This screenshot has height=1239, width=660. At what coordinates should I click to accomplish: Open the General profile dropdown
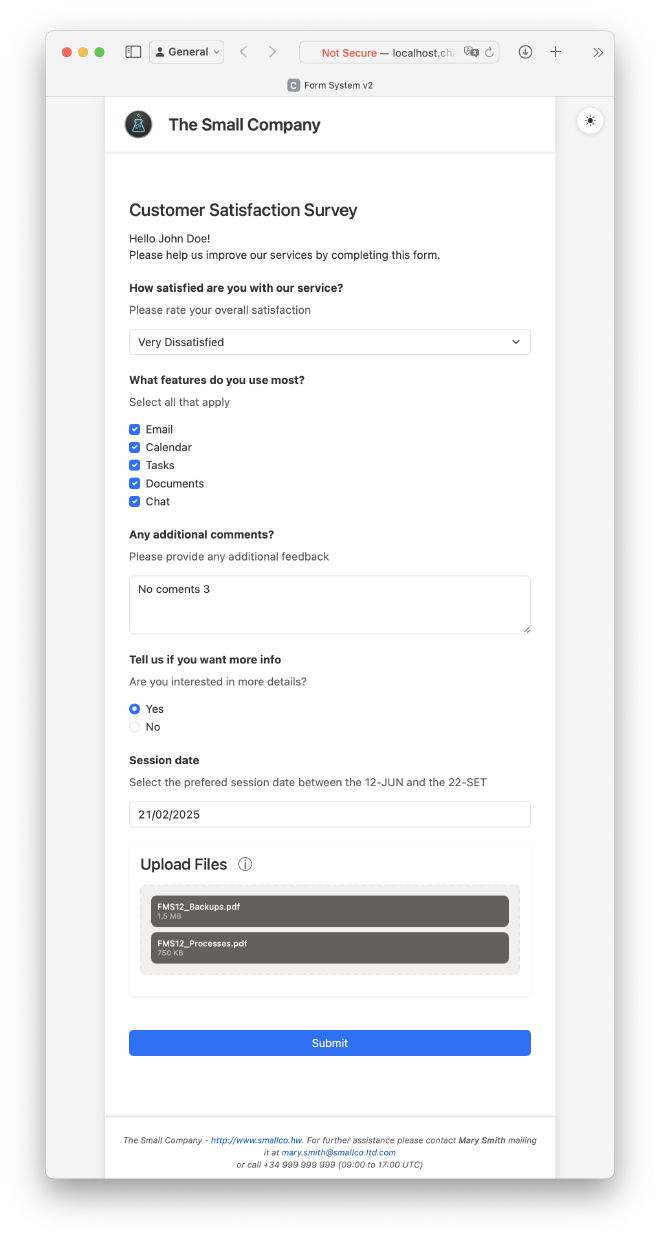[x=186, y=51]
